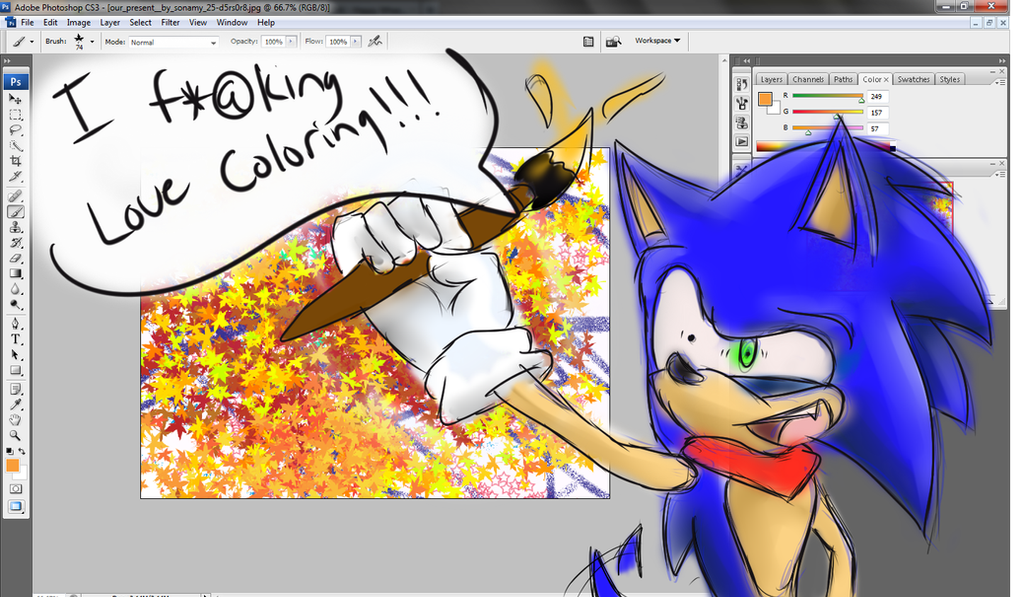This screenshot has width=1024, height=597.
Task: Change the screen mode
Action: [16, 507]
